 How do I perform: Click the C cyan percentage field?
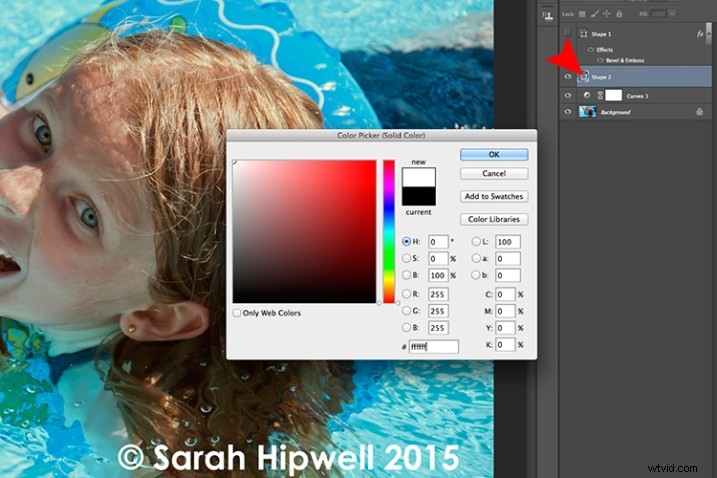pos(505,295)
